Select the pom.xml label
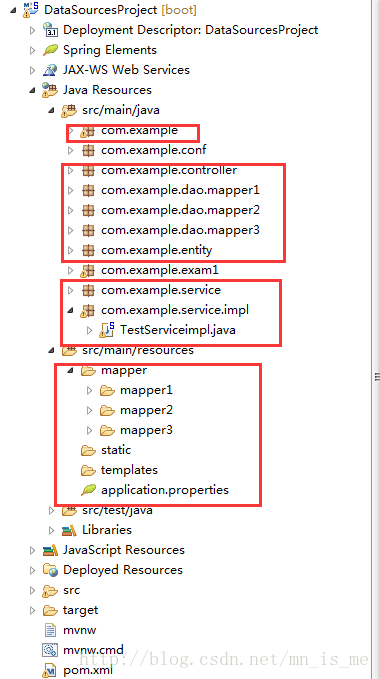The height and width of the screenshot is (679, 380). (x=88, y=670)
